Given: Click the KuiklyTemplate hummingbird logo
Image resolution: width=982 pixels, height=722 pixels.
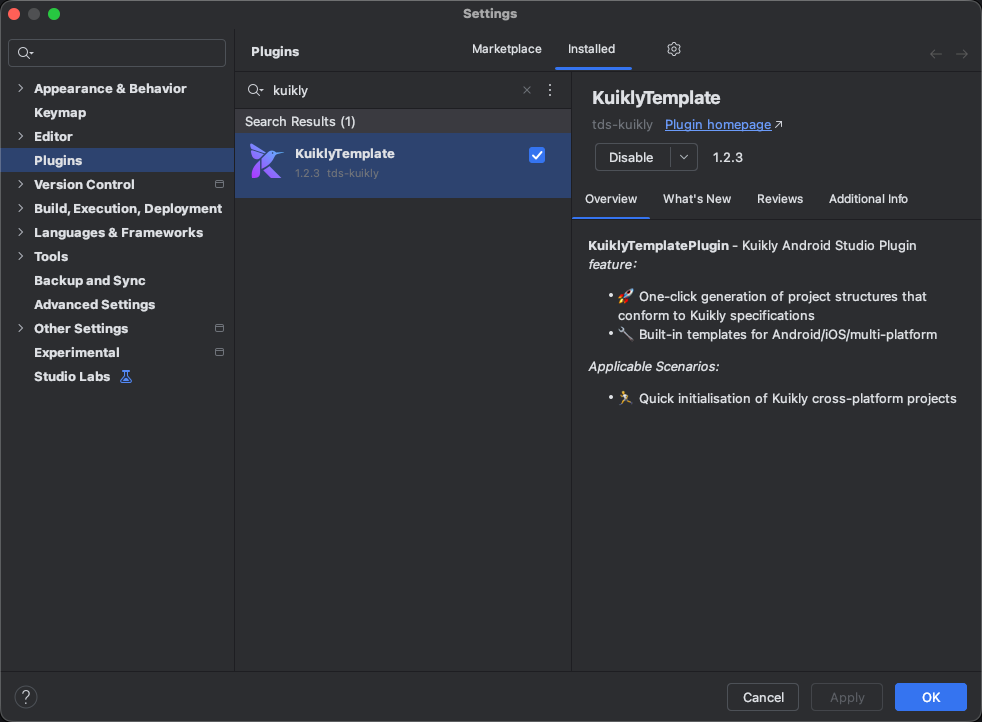Looking at the screenshot, I should tap(266, 162).
